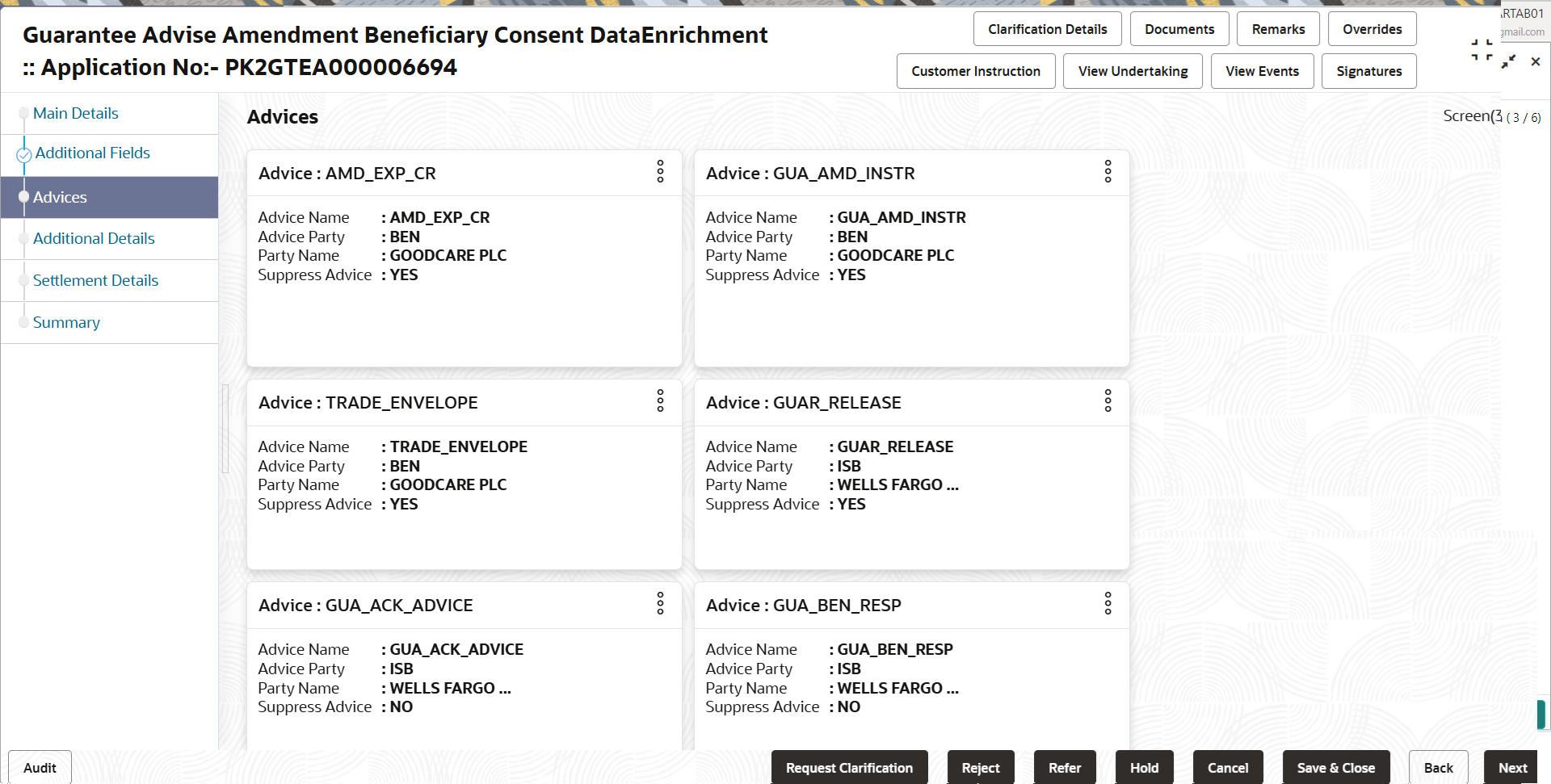Open Clarification Details
The height and width of the screenshot is (784, 1551).
pyautogui.click(x=1047, y=29)
